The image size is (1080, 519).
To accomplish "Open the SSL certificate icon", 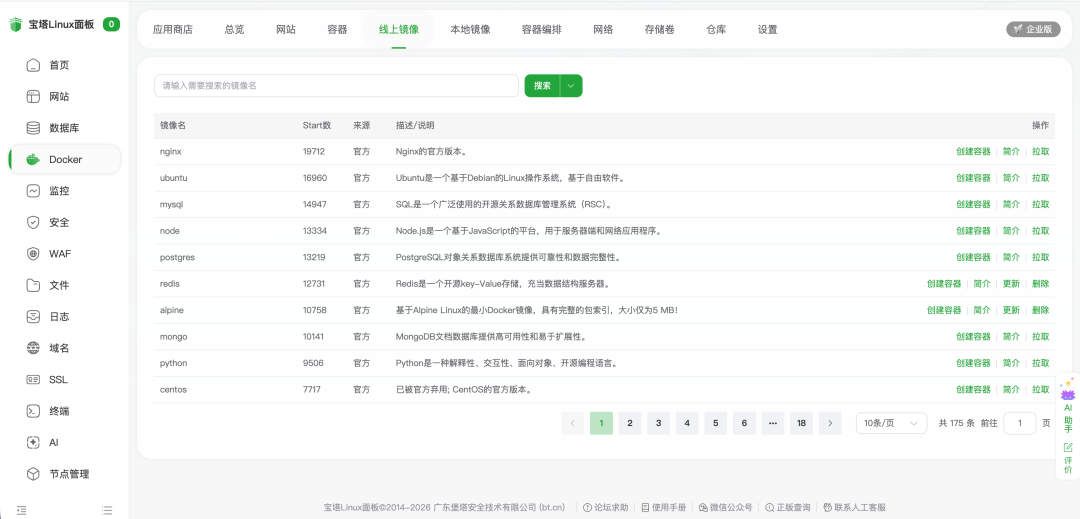I will click(x=33, y=379).
